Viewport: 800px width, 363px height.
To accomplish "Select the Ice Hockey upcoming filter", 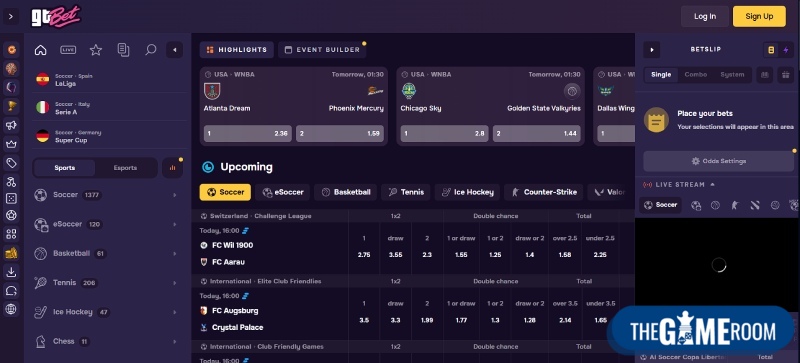I will [x=467, y=192].
